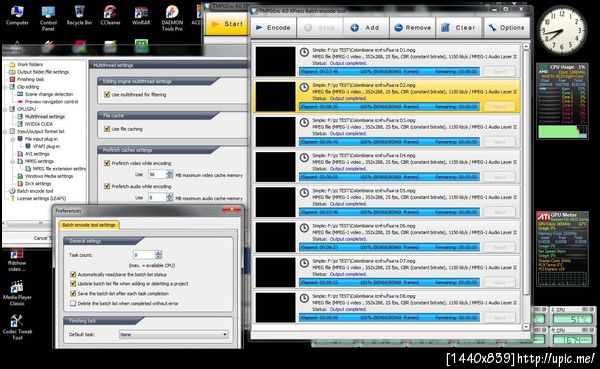Enable Delete batch list when completed
The height and width of the screenshot is (369, 600).
click(x=73, y=303)
